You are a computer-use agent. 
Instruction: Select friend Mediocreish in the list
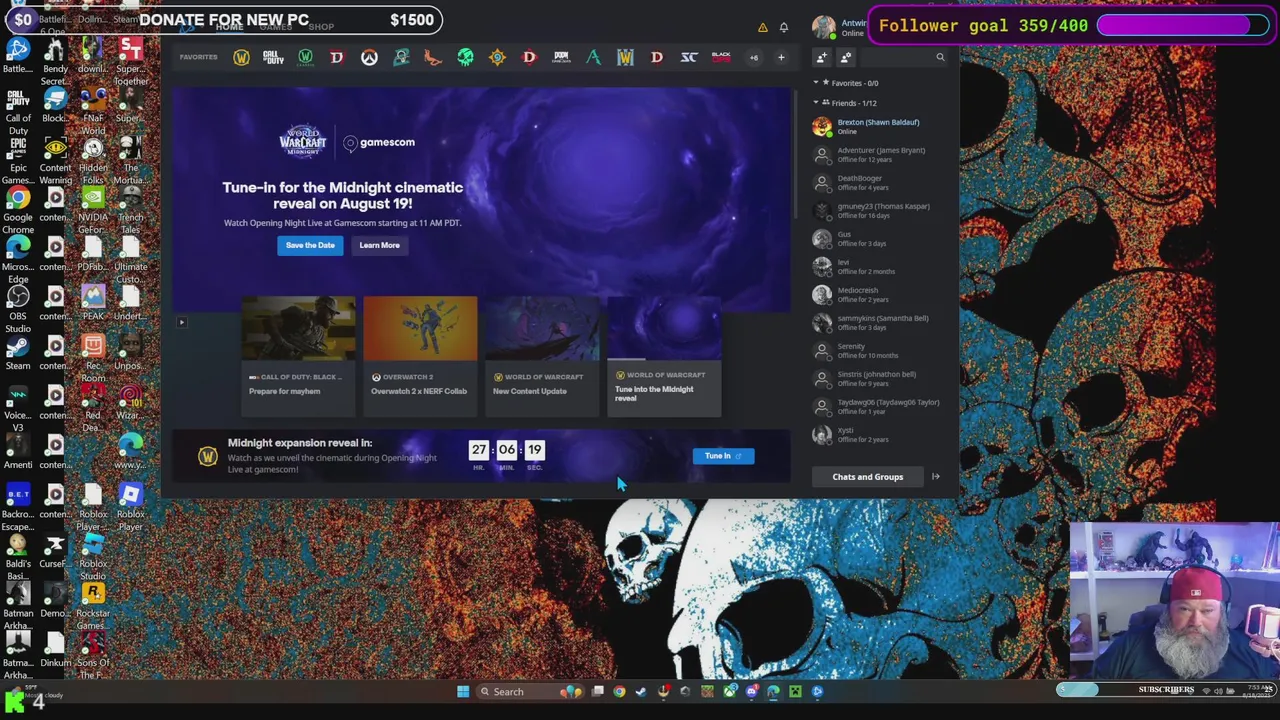[x=878, y=295]
